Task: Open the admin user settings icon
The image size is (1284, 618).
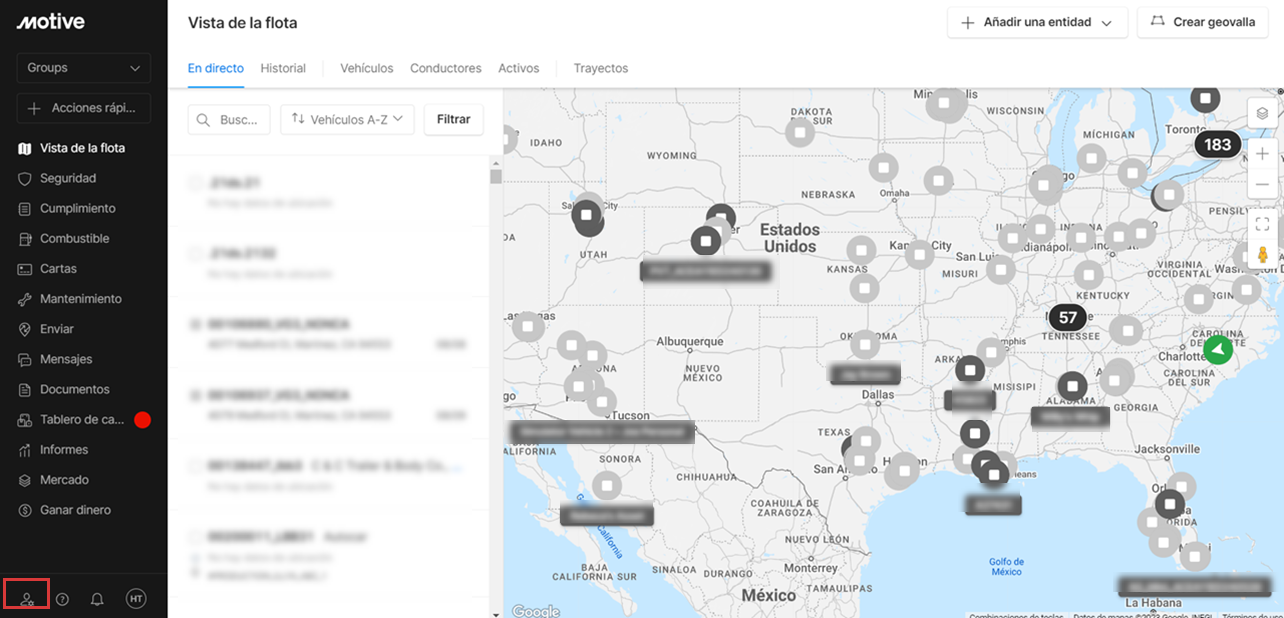Action: [x=27, y=599]
